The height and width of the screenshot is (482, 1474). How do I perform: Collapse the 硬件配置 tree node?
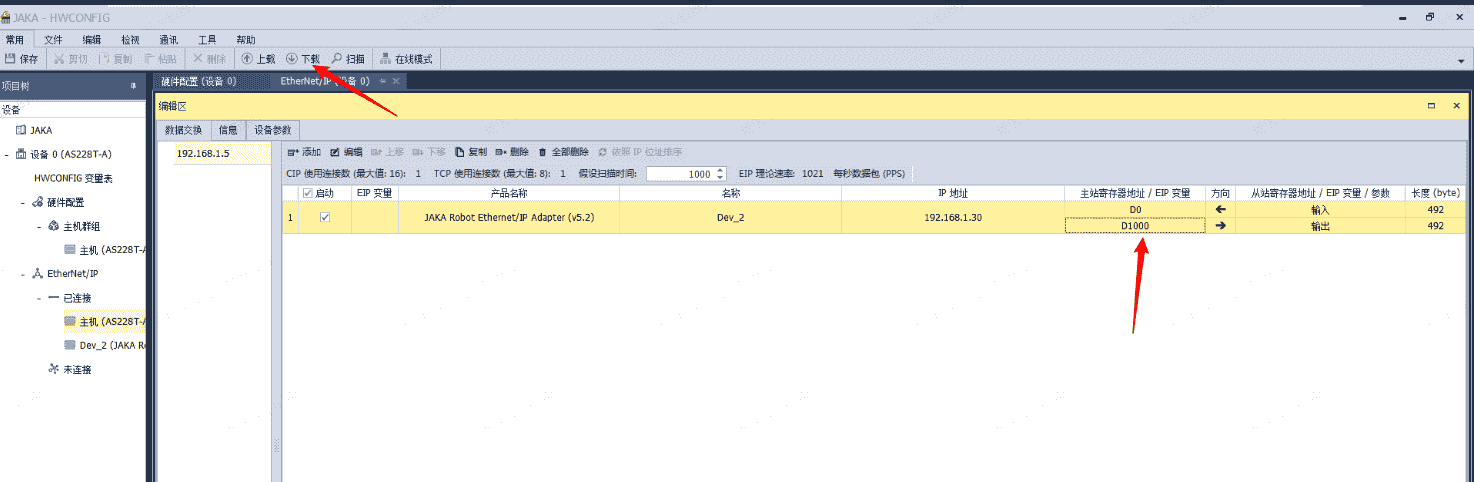pos(23,202)
